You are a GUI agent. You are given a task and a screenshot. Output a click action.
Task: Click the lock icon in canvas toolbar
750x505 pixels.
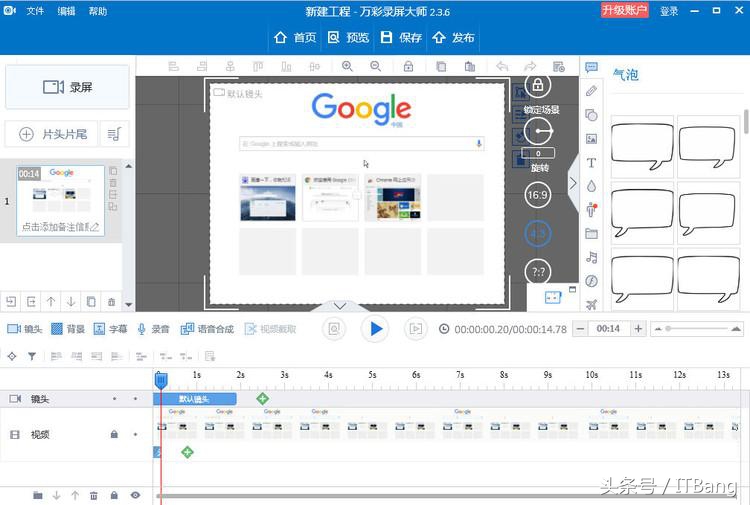(x=408, y=66)
